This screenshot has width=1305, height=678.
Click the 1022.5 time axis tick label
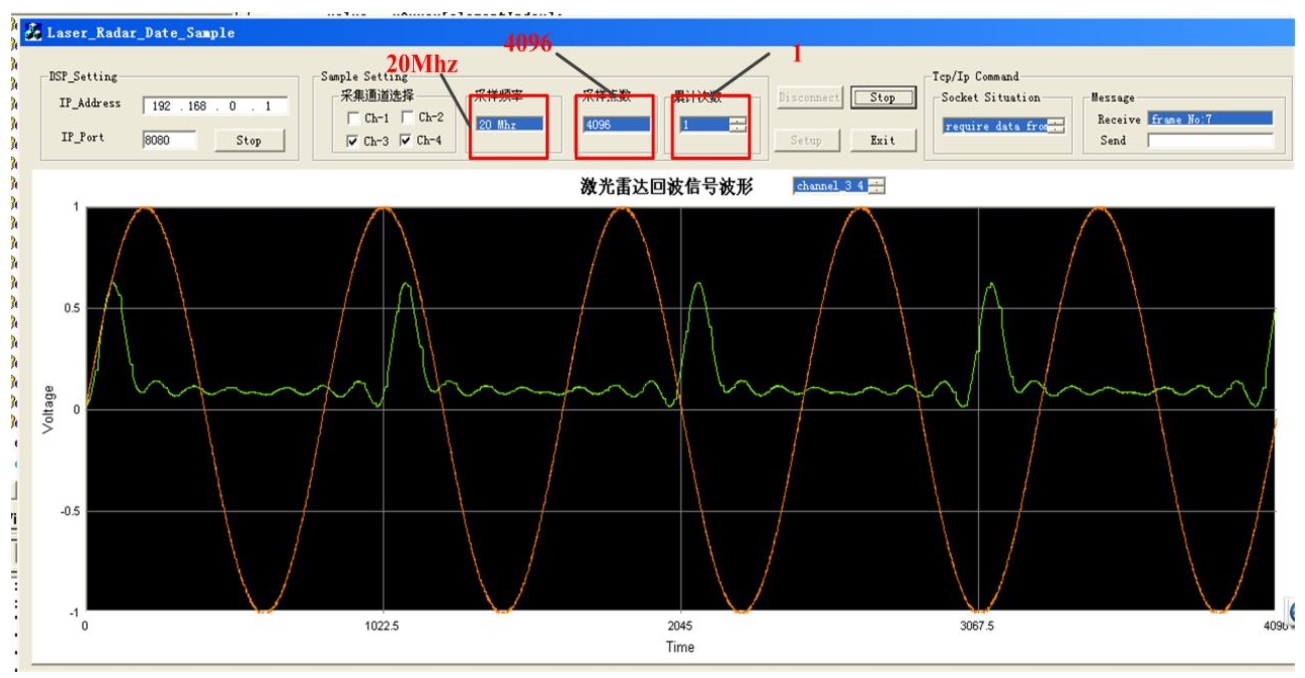[x=383, y=626]
